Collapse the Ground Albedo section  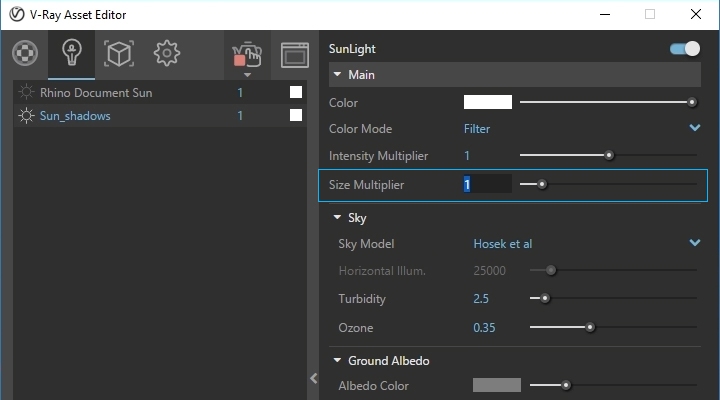click(x=337, y=360)
